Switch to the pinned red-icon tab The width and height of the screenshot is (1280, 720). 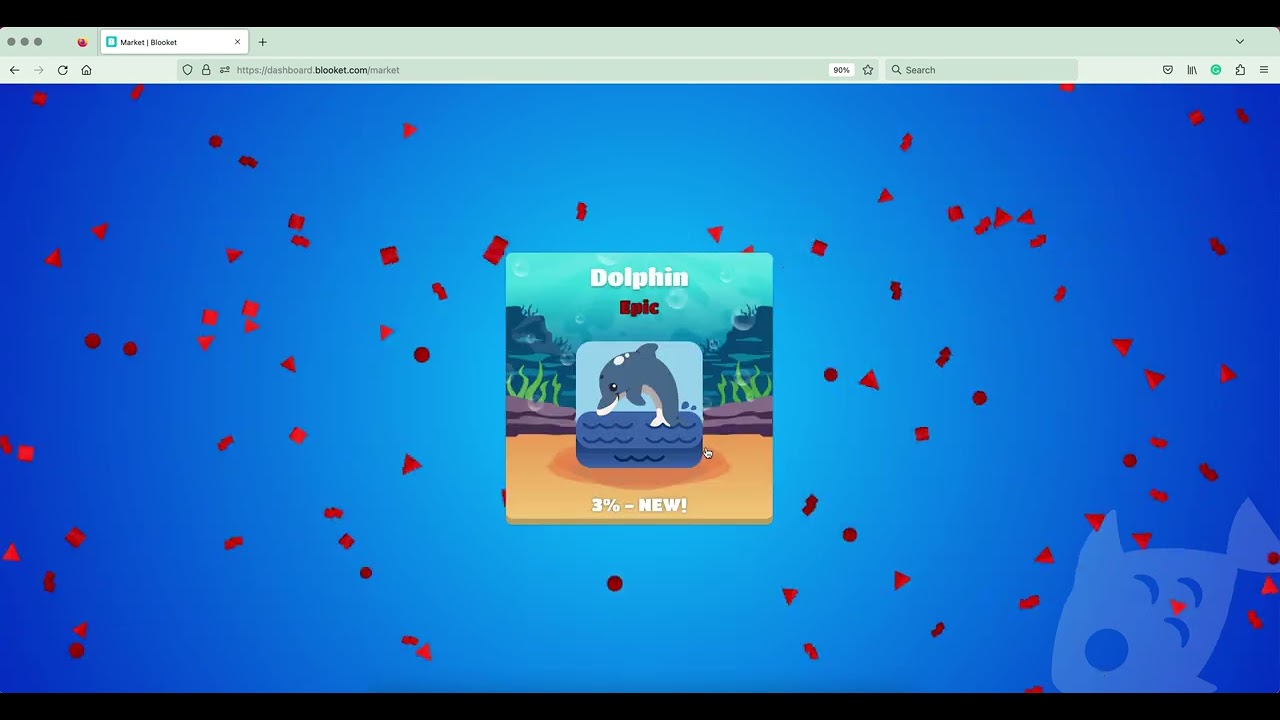[82, 42]
